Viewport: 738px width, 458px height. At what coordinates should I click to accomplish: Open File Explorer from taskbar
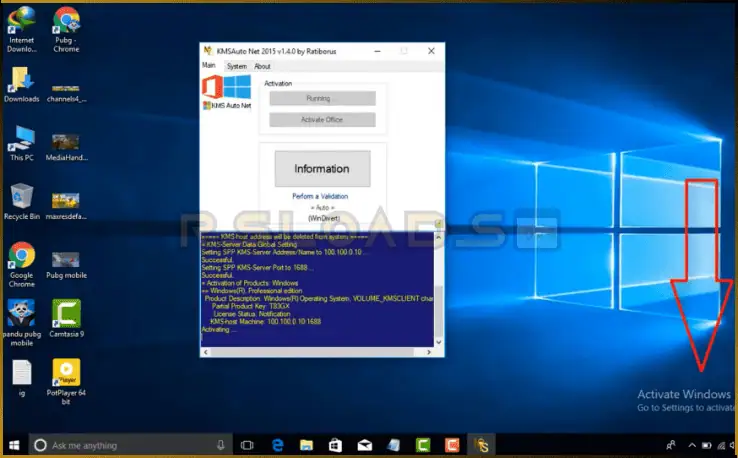(306, 445)
